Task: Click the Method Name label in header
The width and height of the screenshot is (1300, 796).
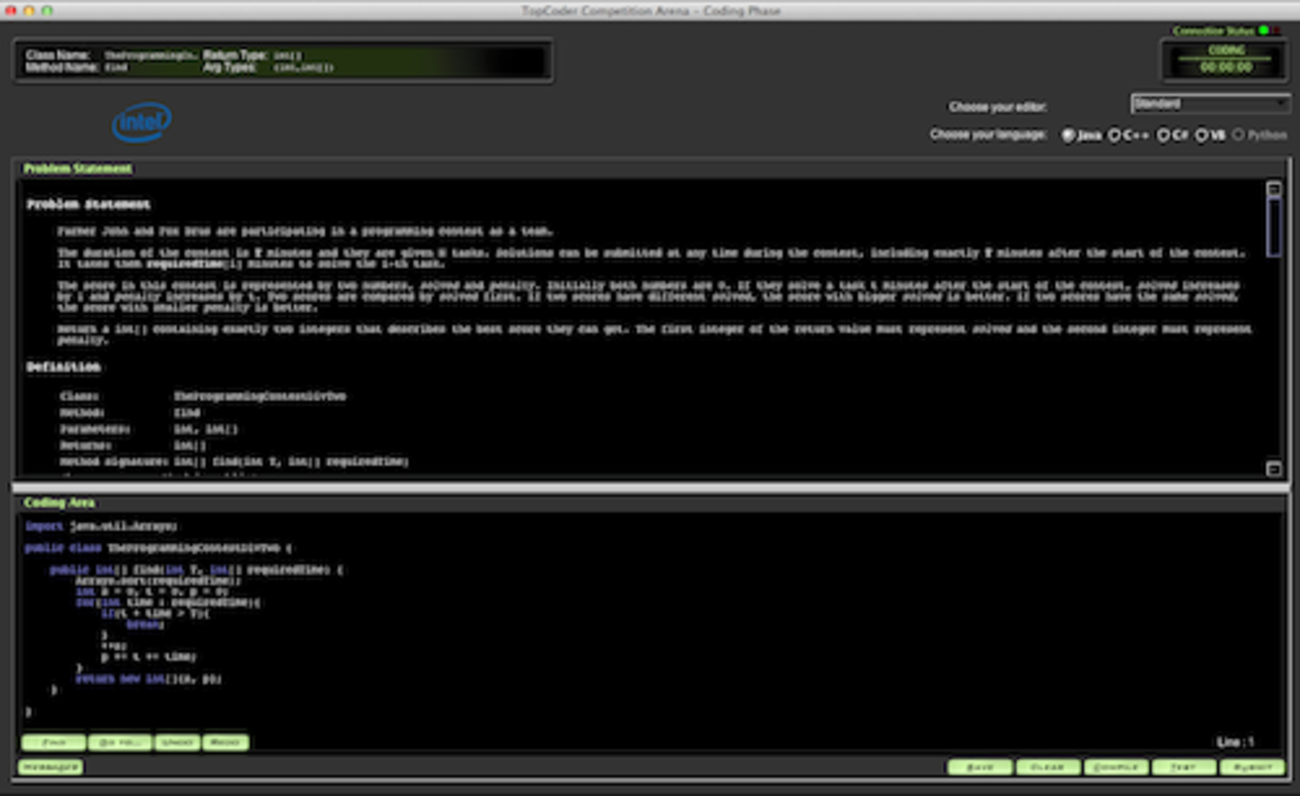Action: (x=61, y=67)
